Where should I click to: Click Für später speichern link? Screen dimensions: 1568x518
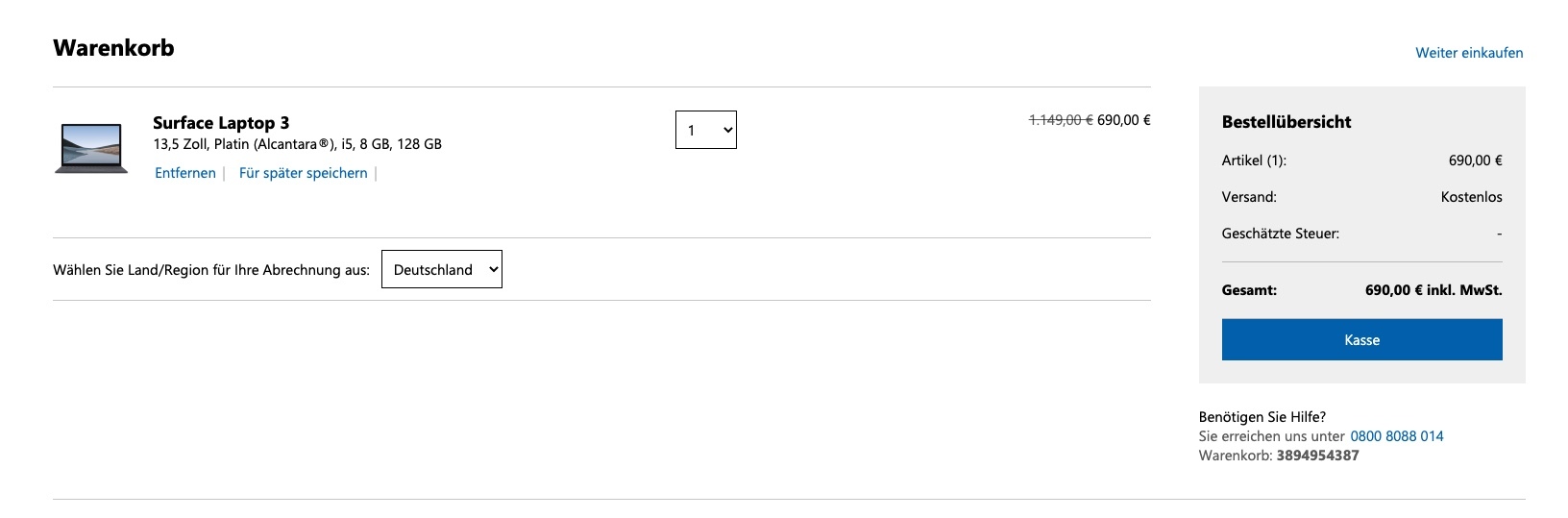(304, 173)
